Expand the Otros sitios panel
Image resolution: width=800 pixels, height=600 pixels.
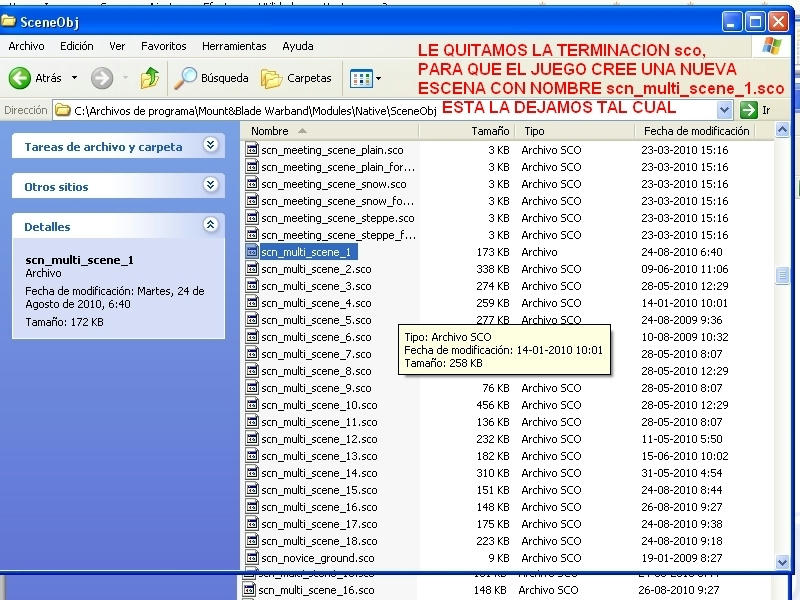point(210,185)
